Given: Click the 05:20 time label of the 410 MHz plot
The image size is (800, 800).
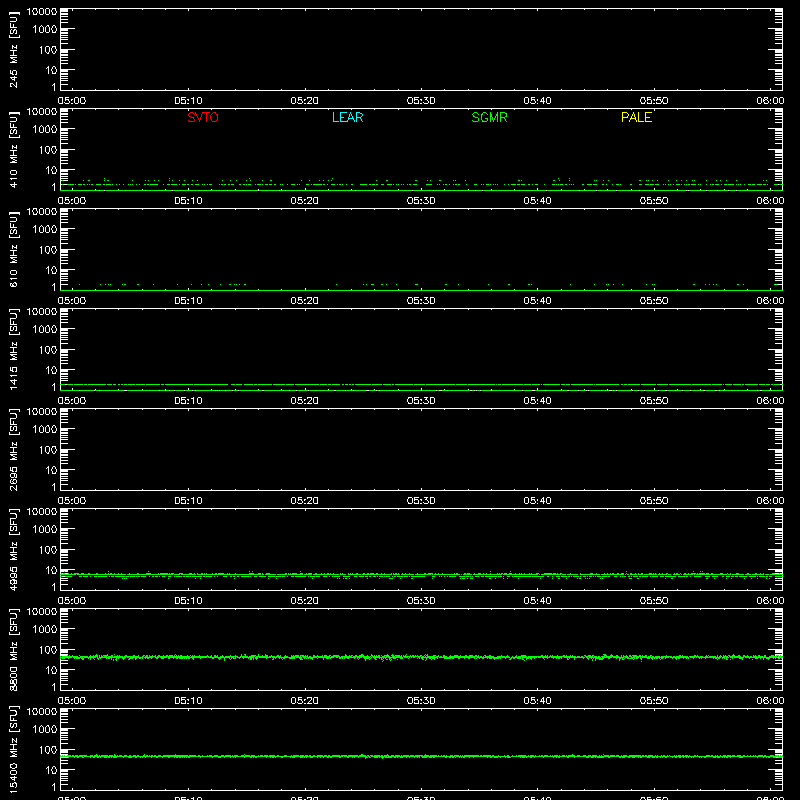Looking at the screenshot, I should point(305,201).
